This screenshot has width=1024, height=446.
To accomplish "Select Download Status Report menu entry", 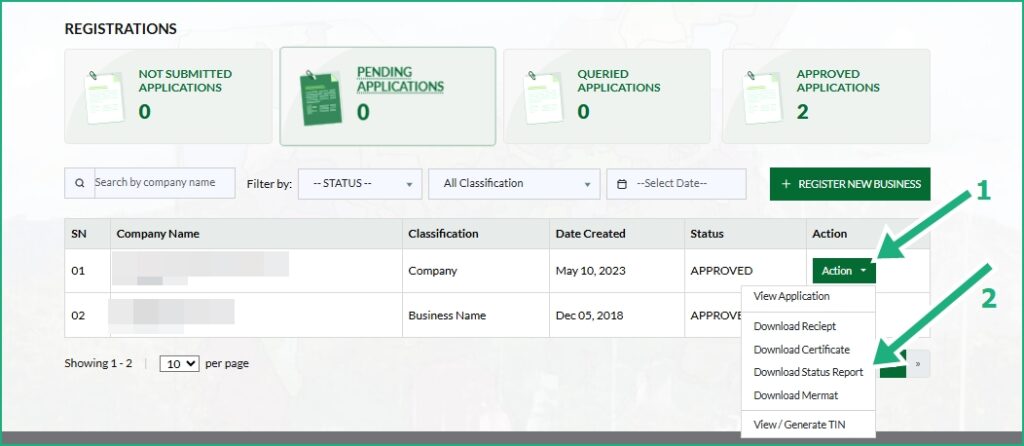I will [808, 372].
